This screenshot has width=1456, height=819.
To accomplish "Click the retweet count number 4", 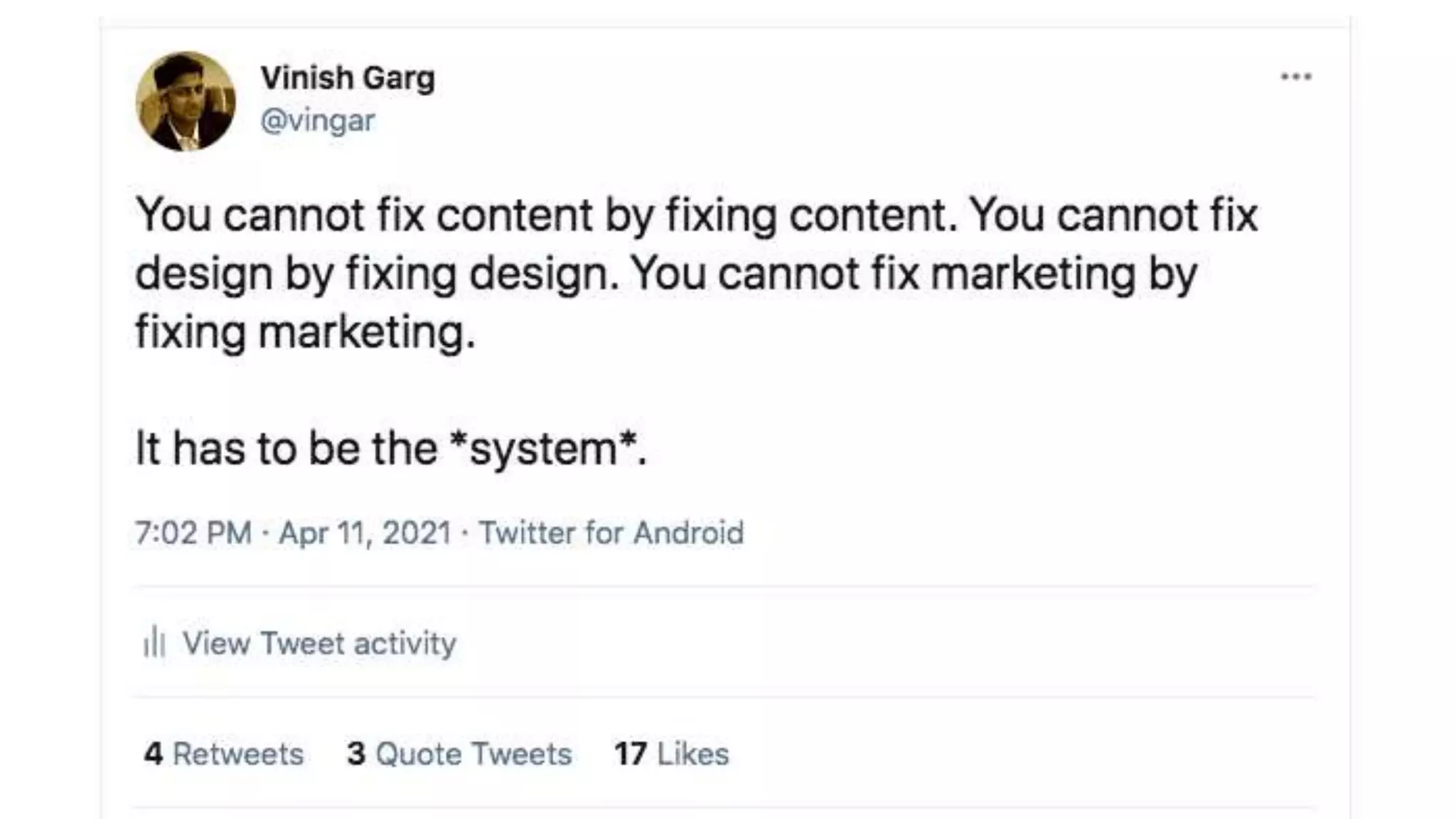I will (154, 754).
